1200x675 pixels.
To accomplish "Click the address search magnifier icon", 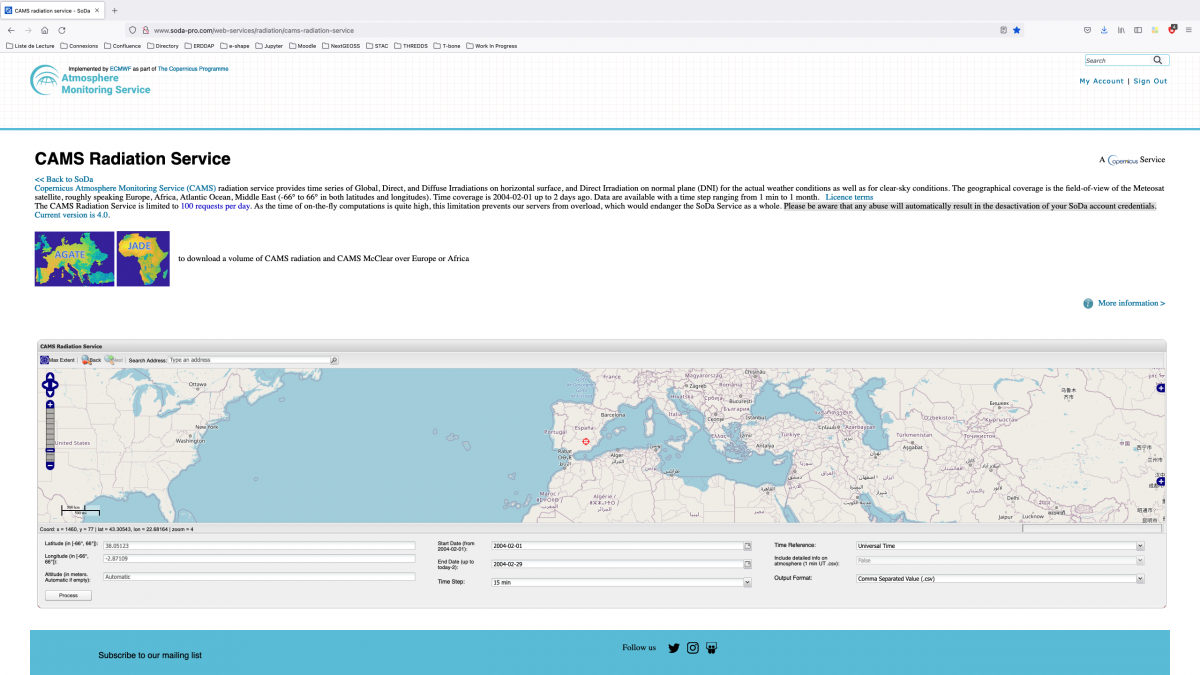I will pos(334,360).
